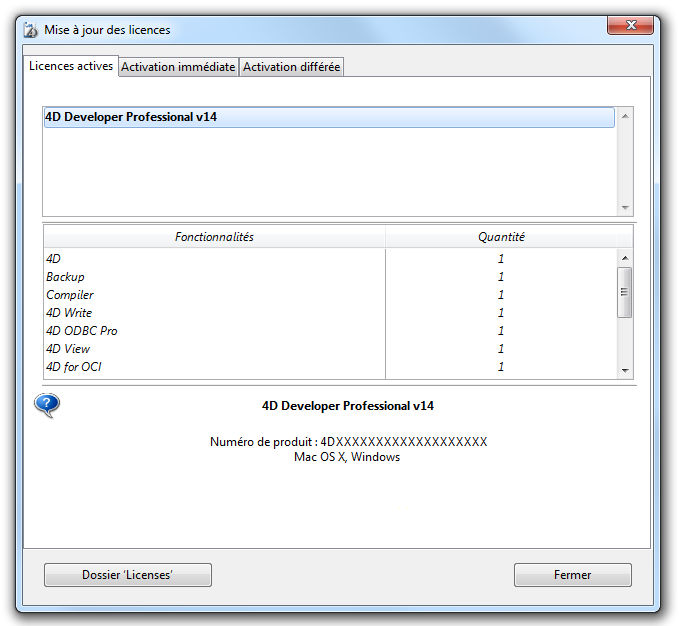Select the Backup feature row
This screenshot has width=679, height=626.
[331, 277]
